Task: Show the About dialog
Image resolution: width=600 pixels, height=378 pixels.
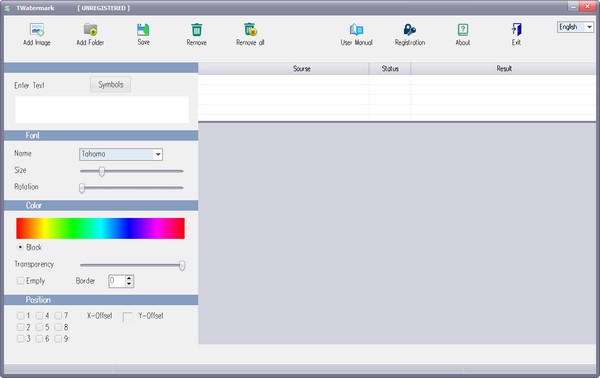Action: (x=463, y=29)
